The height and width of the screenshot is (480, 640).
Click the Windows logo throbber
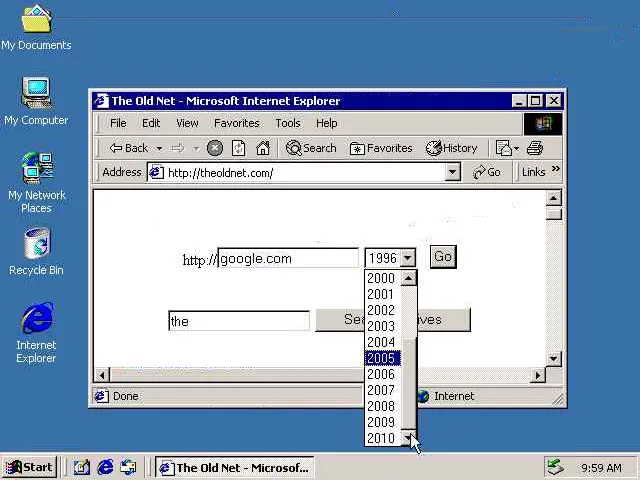point(543,124)
